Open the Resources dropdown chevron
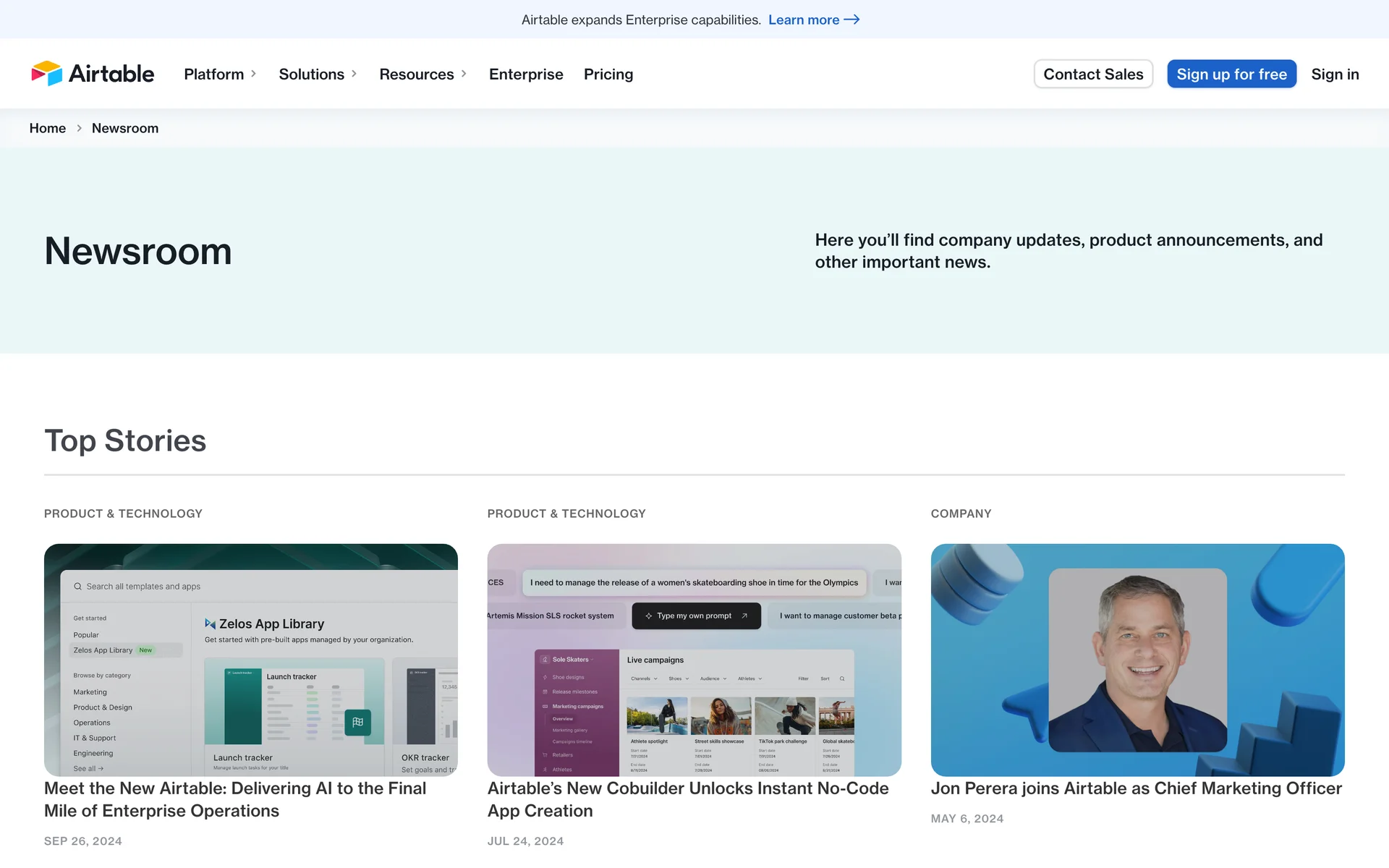The image size is (1389, 868). 464,74
